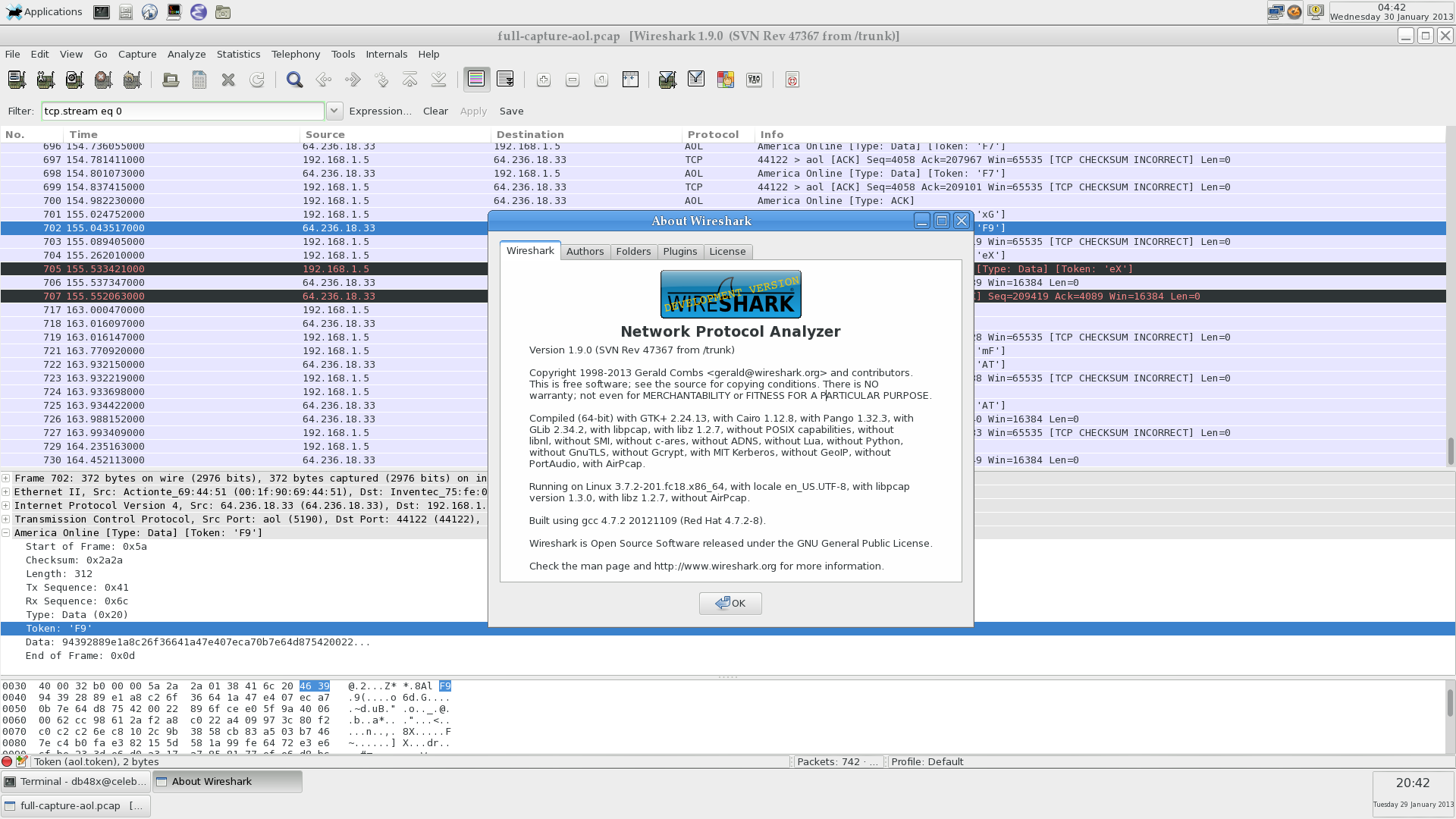The height and width of the screenshot is (819, 1456).
Task: Open the Analyze menu
Action: 187,55
